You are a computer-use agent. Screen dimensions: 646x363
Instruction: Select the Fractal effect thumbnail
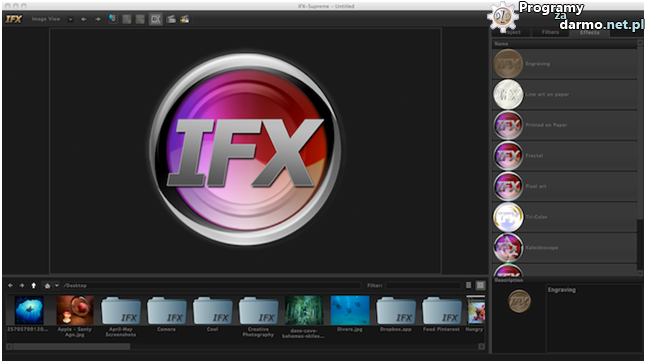coord(508,156)
